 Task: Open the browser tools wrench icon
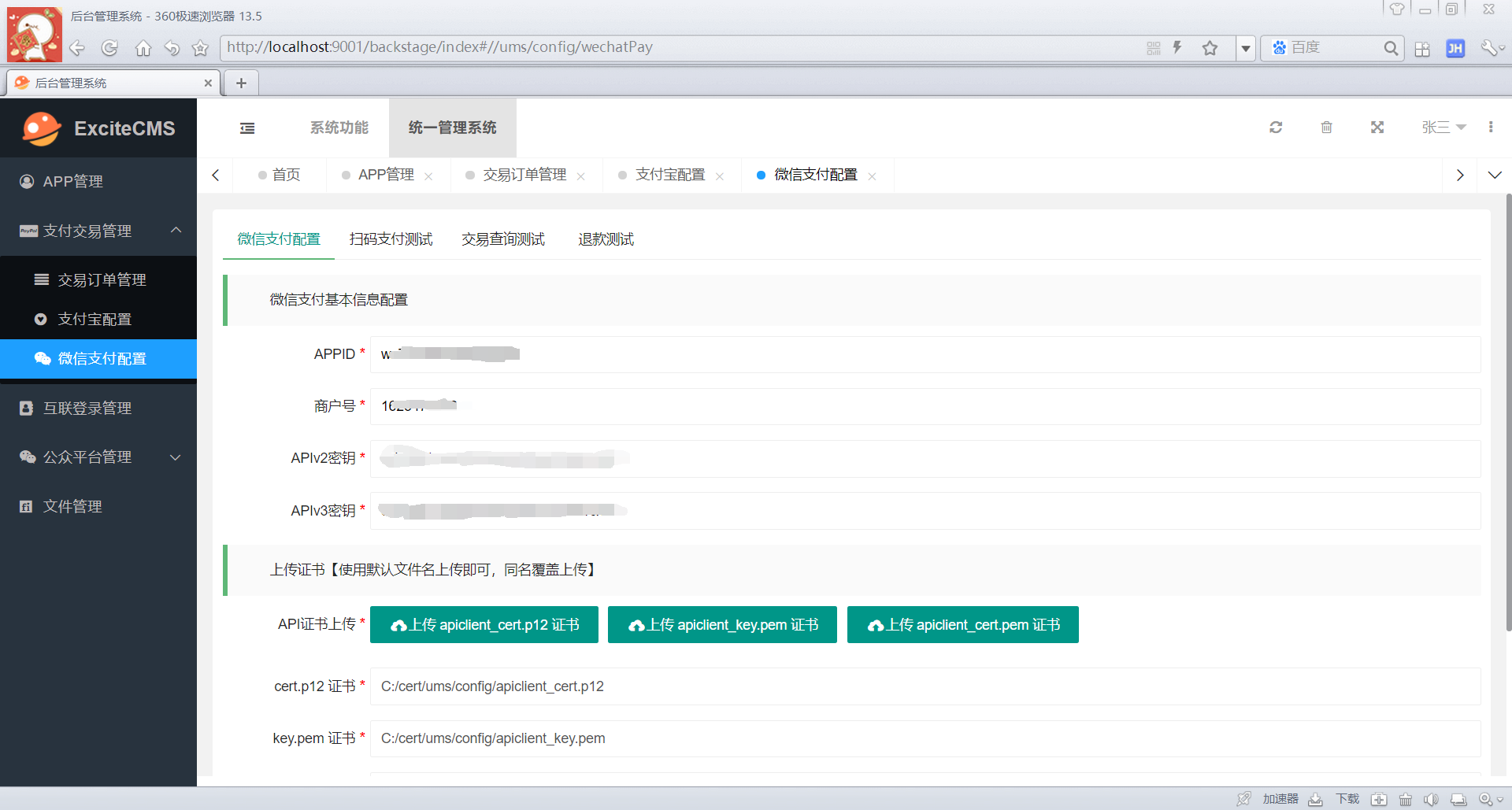coord(1488,48)
